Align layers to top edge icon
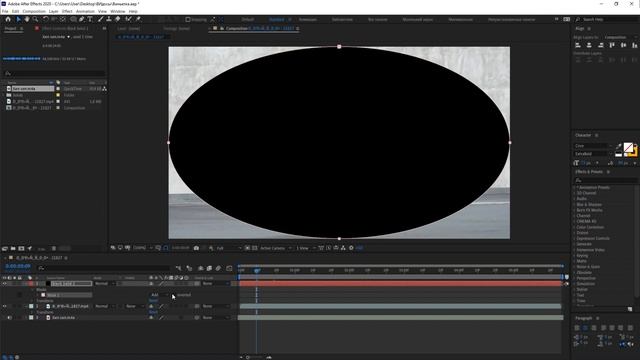 612,45
